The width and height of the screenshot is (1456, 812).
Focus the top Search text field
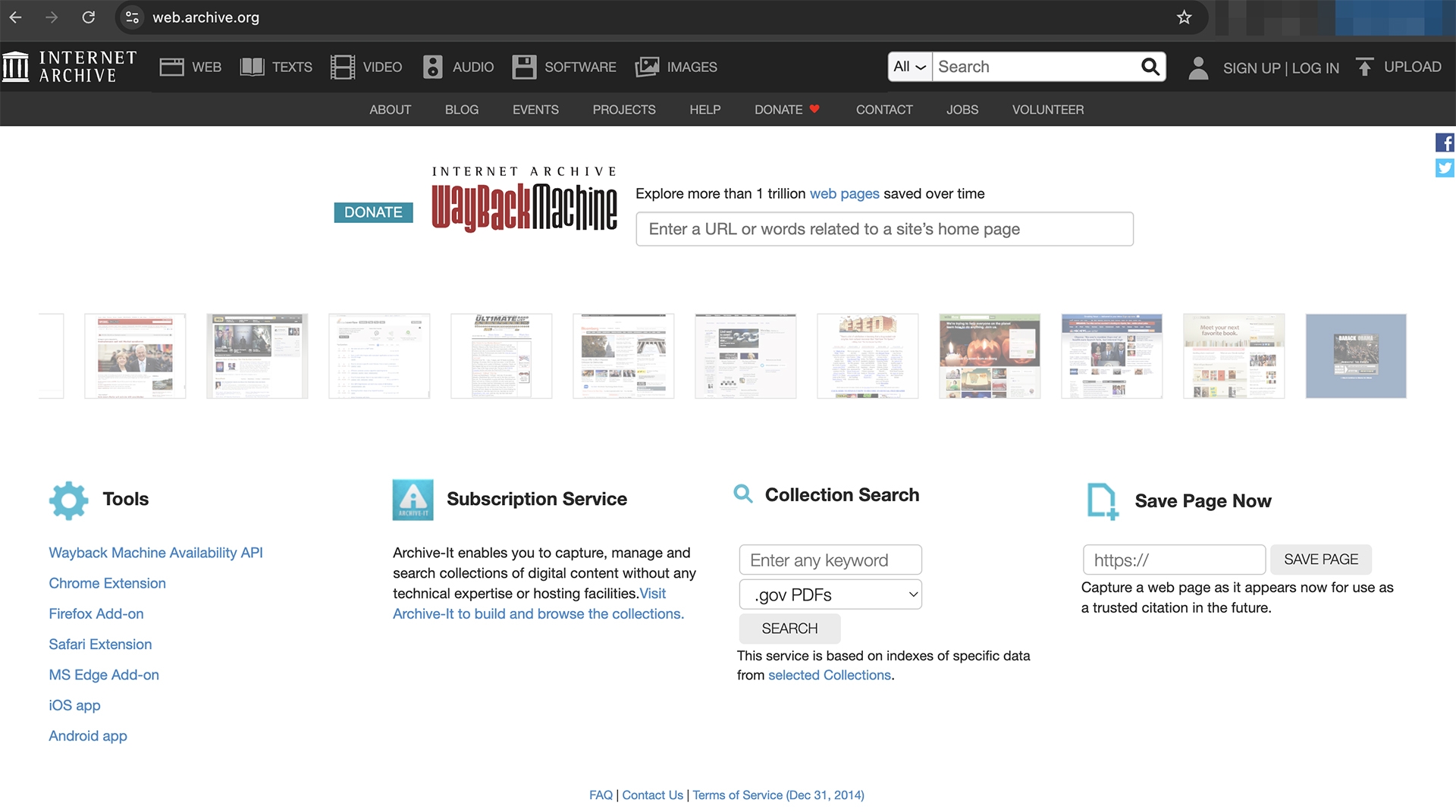pos(1036,67)
